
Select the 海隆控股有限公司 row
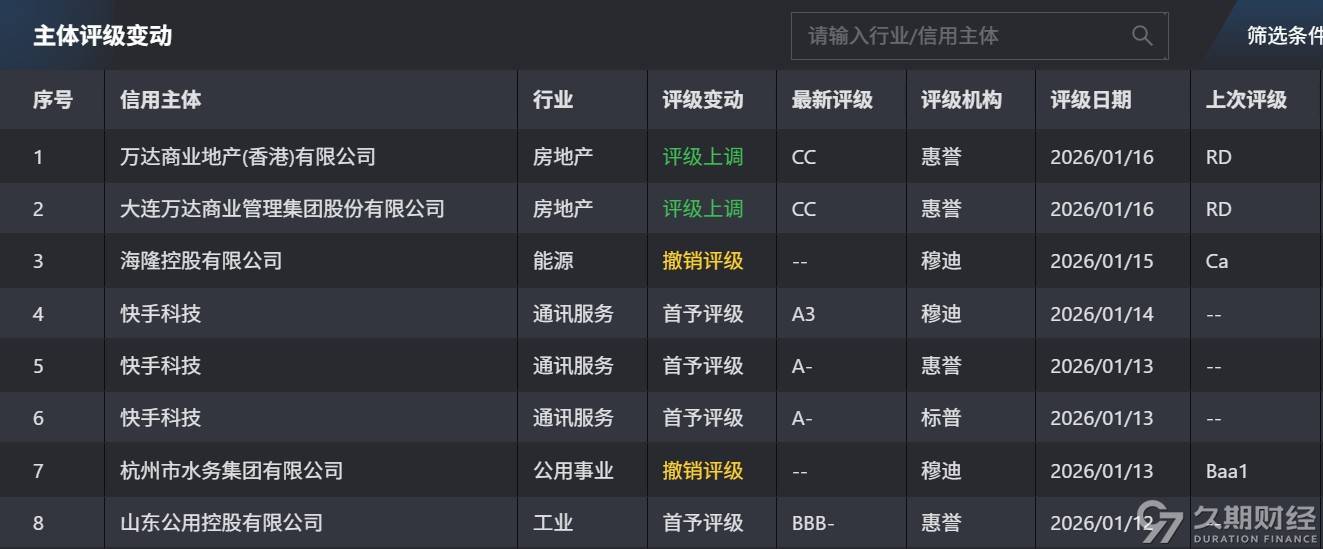pos(201,261)
